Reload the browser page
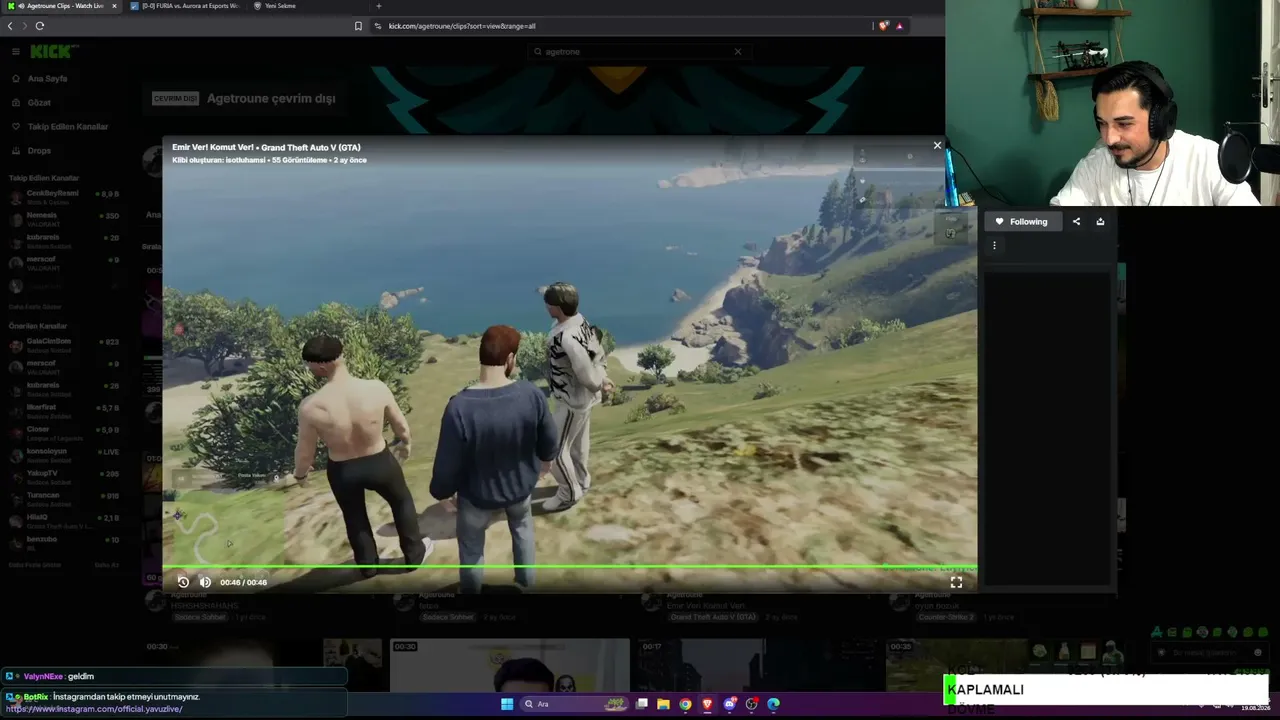The image size is (1280, 720). 40,26
